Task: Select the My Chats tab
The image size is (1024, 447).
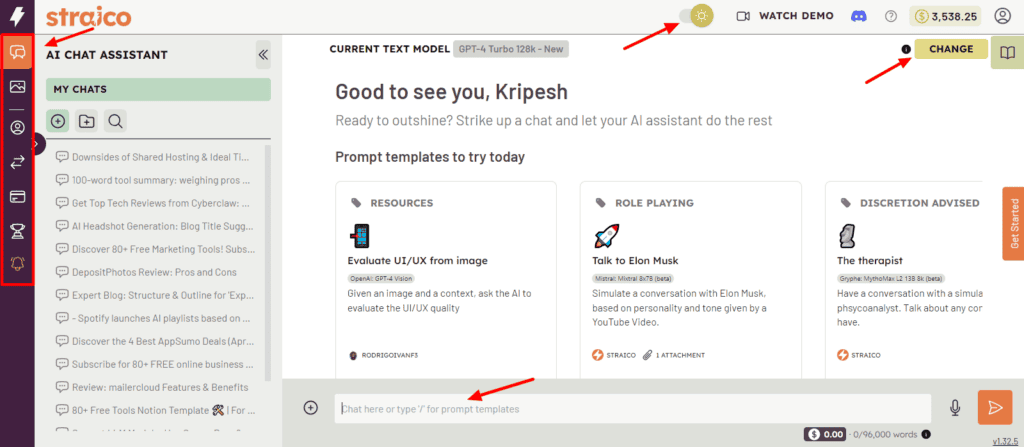Action: (x=158, y=89)
